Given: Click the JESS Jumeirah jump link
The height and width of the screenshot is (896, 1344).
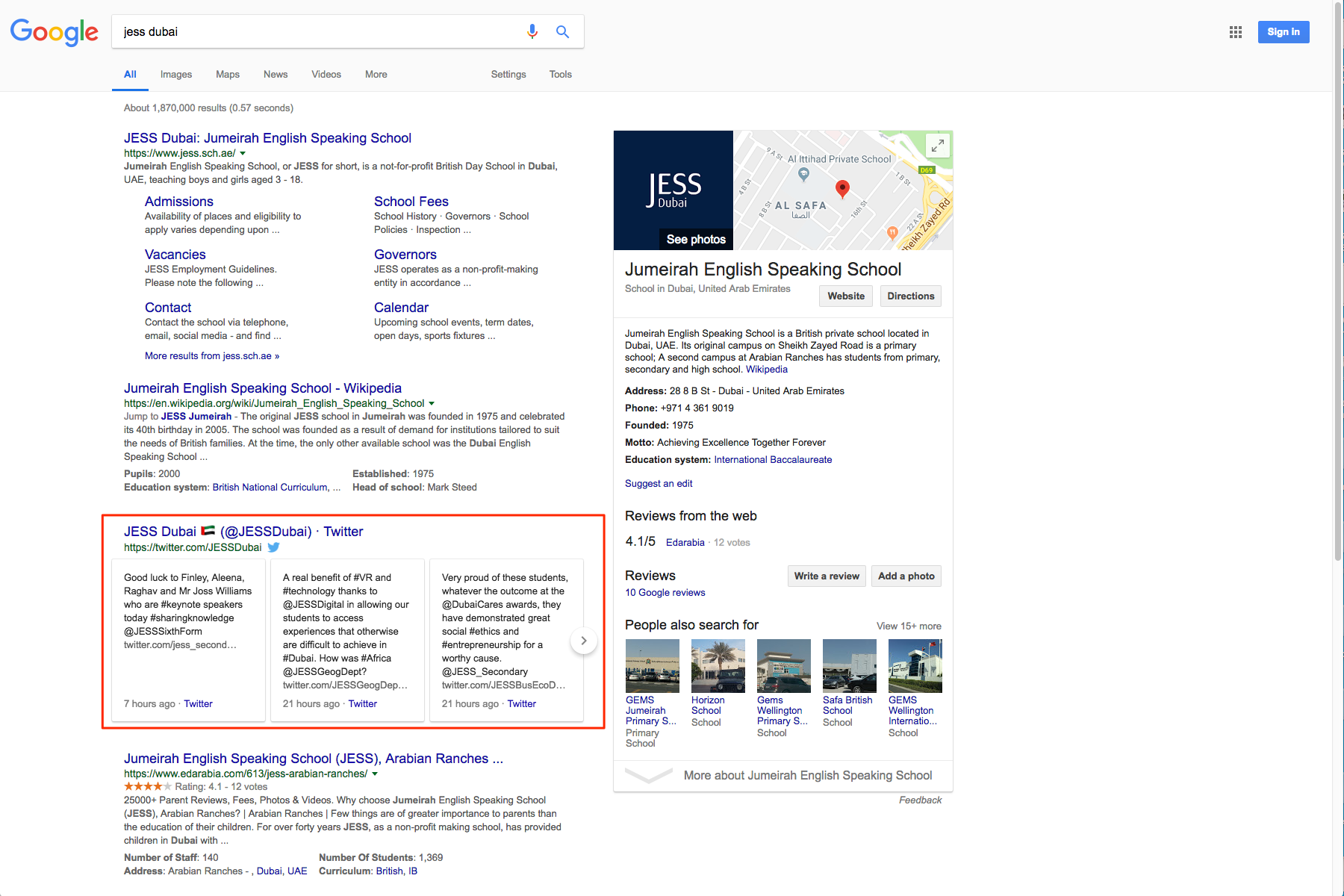Looking at the screenshot, I should click(x=196, y=417).
